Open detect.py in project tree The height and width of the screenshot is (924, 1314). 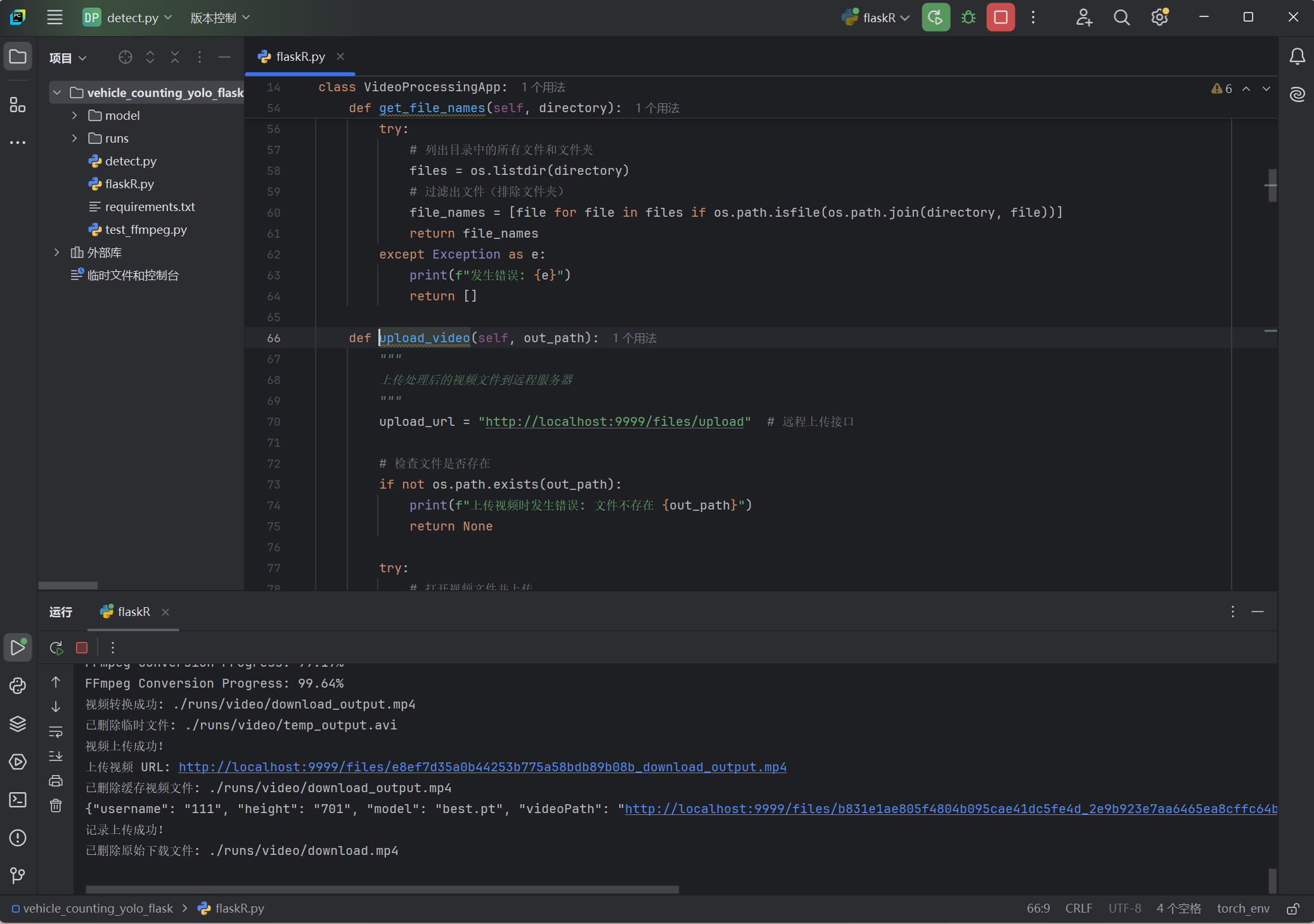pyautogui.click(x=131, y=161)
